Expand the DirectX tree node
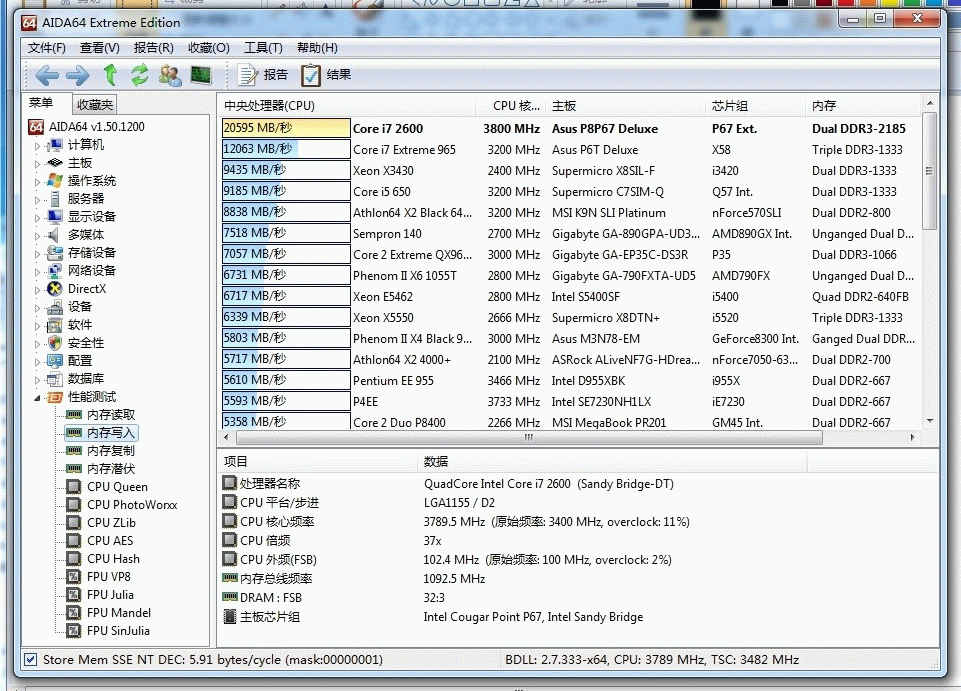This screenshot has height=691, width=961. click(39, 290)
